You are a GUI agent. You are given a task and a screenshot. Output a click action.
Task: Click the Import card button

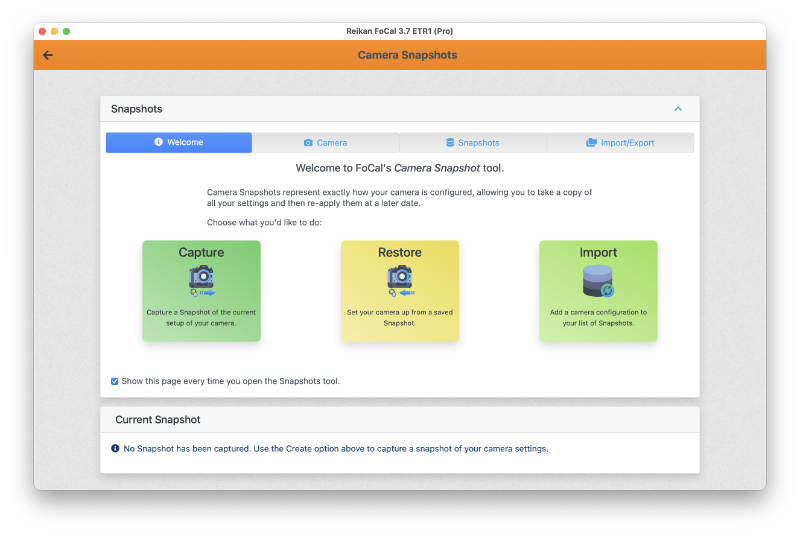click(x=598, y=291)
